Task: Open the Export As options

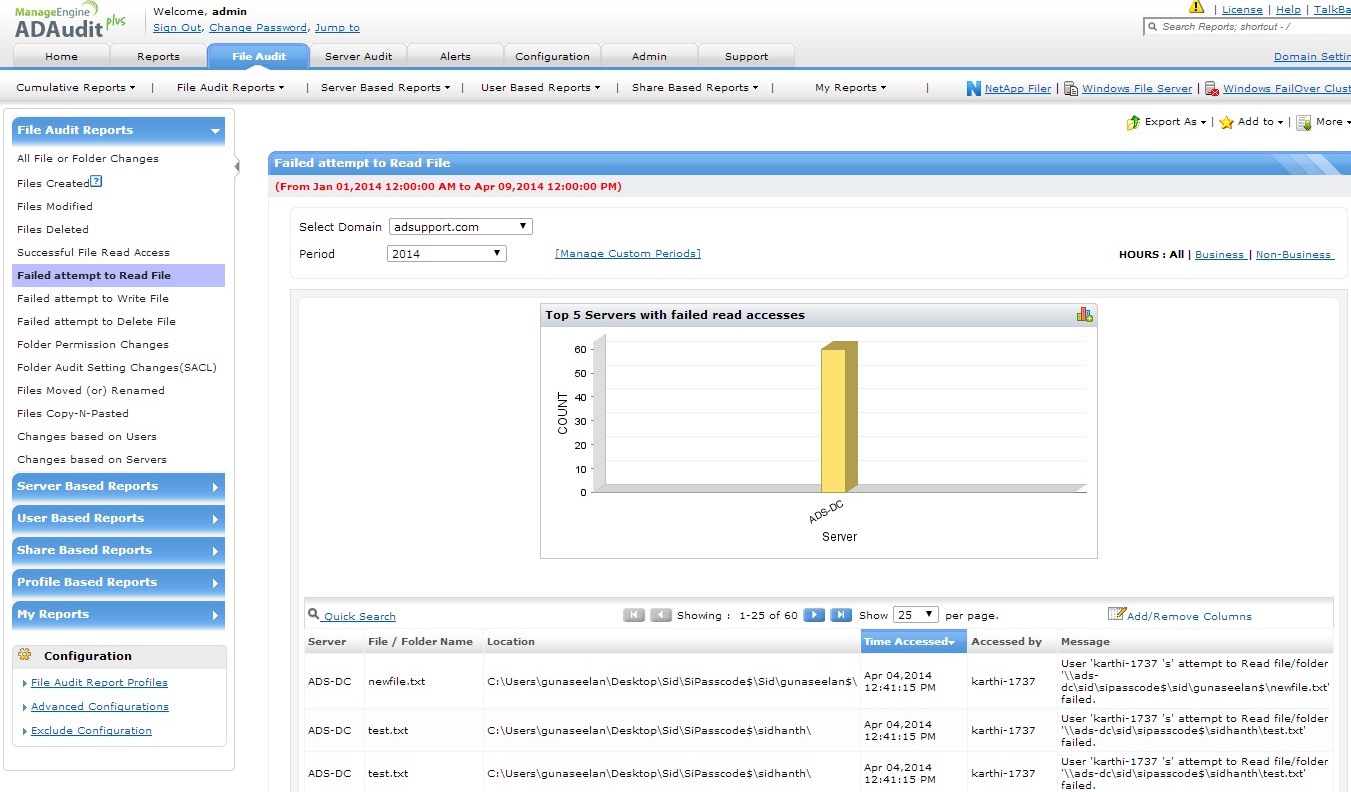Action: 1164,121
